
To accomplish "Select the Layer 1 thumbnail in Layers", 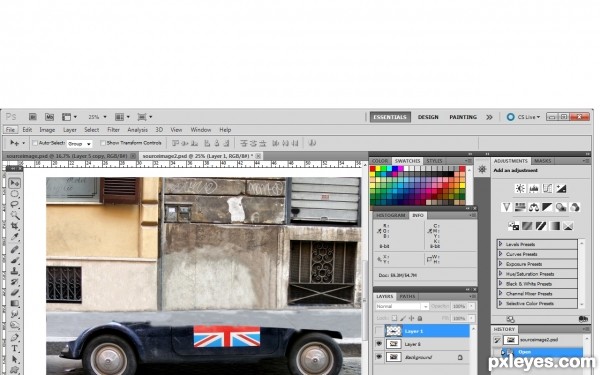I will tap(393, 331).
